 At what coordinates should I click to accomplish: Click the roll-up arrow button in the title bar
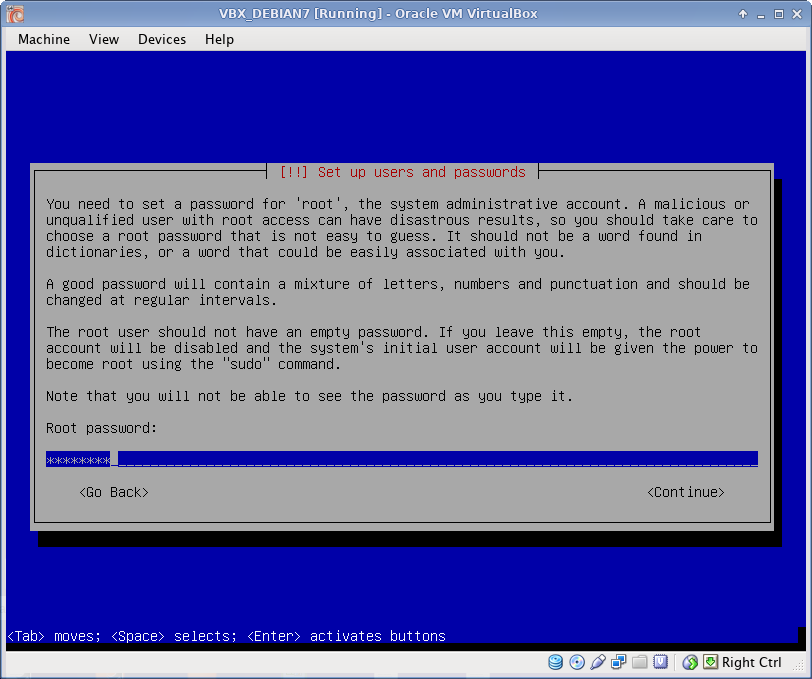click(x=743, y=14)
